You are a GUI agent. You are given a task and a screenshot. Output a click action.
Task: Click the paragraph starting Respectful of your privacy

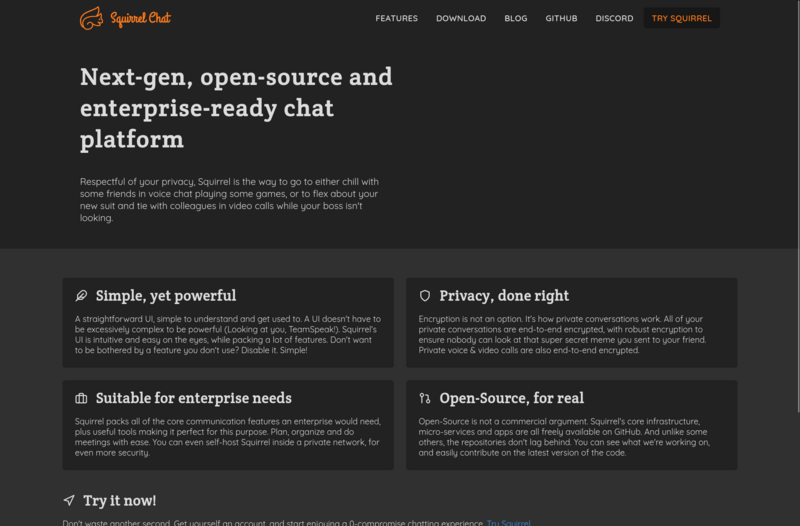tap(229, 199)
